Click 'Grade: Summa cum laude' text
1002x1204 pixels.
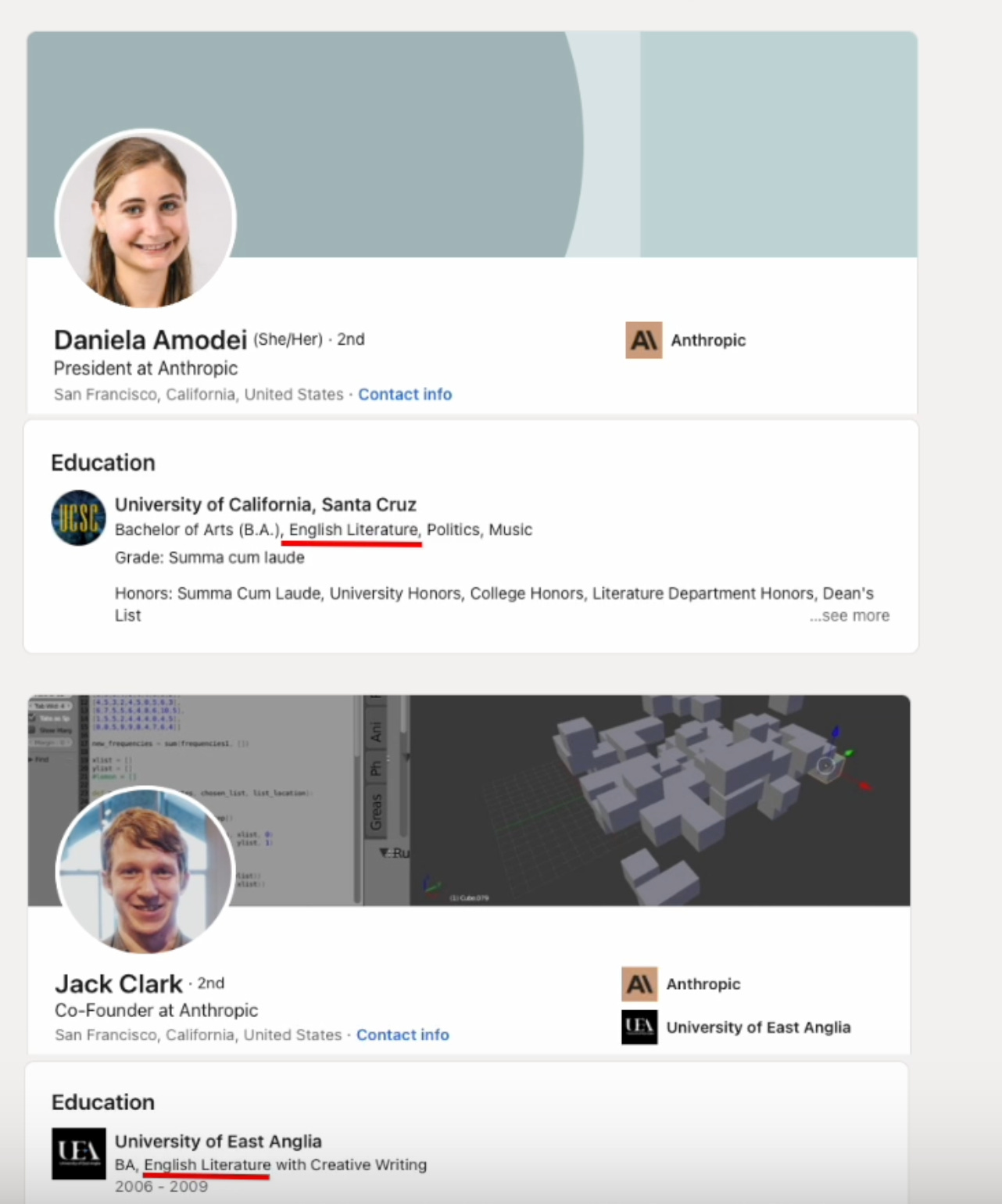click(x=209, y=557)
